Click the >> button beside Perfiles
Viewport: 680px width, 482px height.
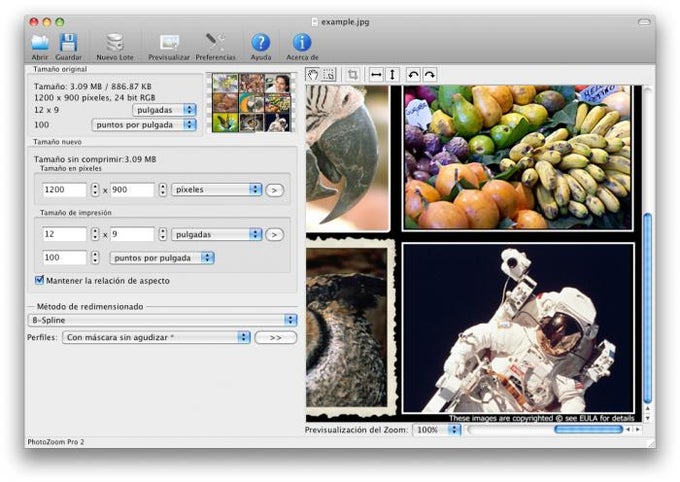tap(276, 338)
